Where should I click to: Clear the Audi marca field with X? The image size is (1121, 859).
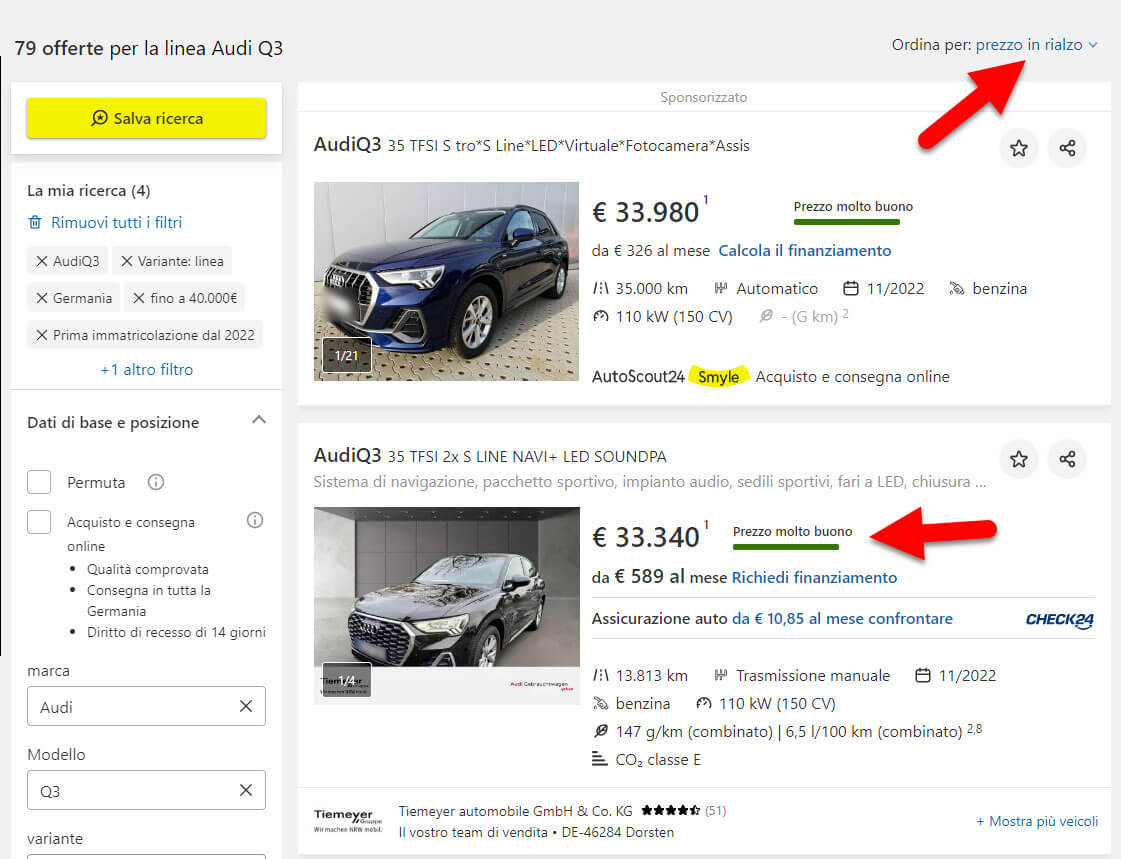[x=246, y=706]
